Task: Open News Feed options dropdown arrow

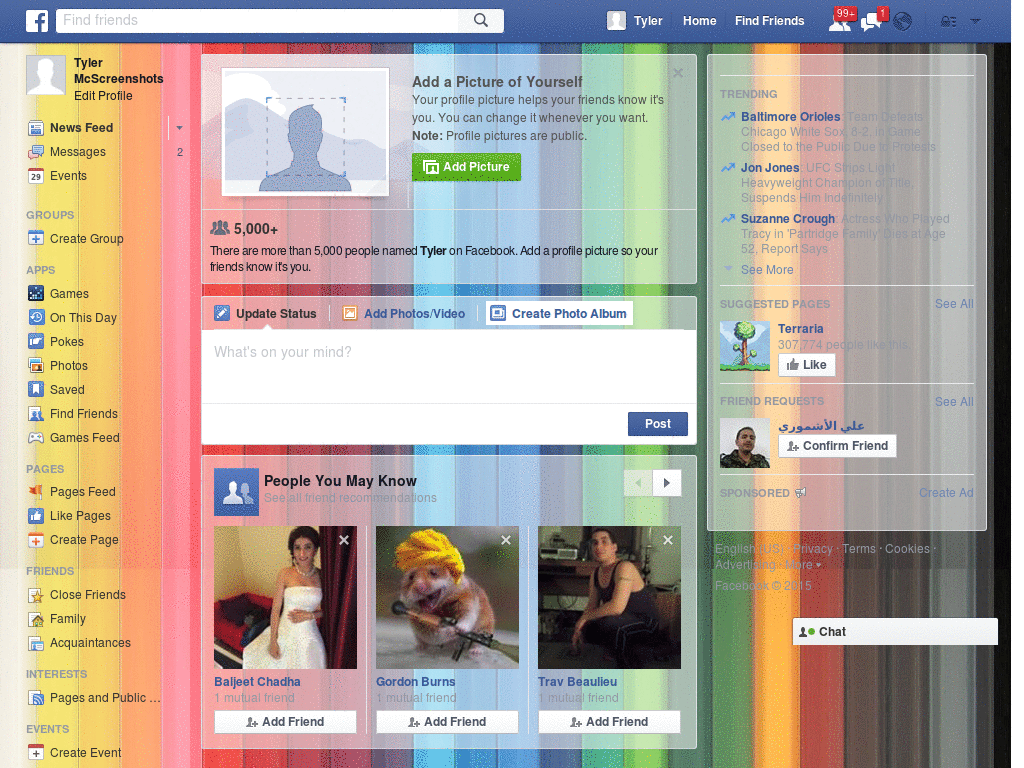Action: pyautogui.click(x=179, y=128)
